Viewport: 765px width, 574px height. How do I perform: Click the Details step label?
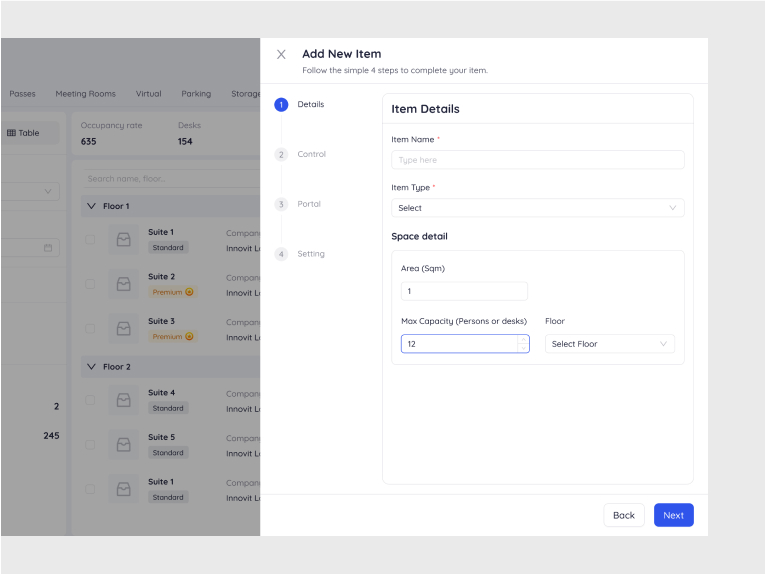tap(311, 104)
